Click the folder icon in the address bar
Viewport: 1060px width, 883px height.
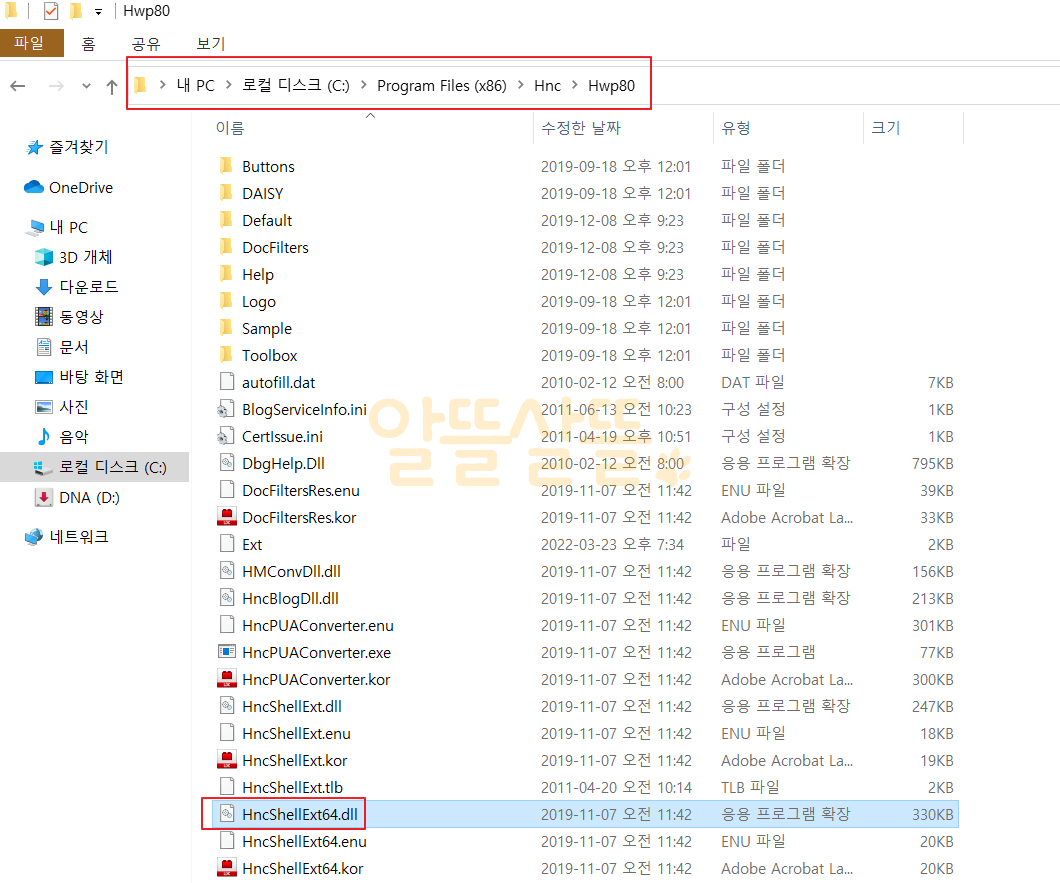[x=140, y=85]
